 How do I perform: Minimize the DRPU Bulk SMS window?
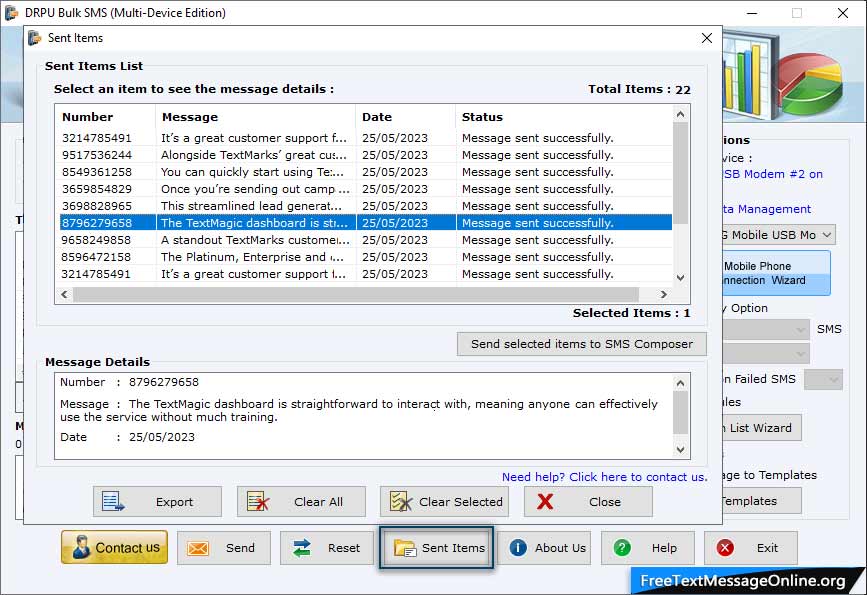(x=752, y=13)
